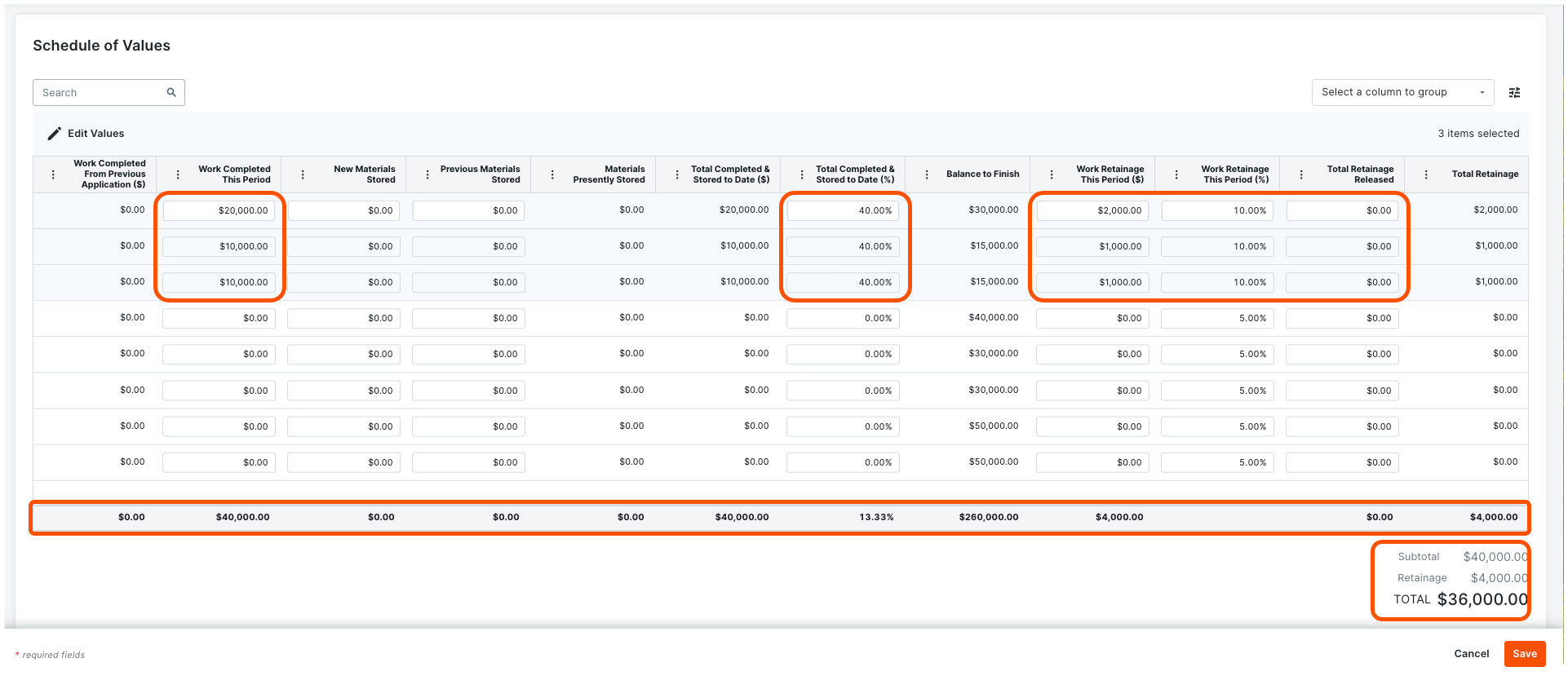The image size is (1568, 680).
Task: Open menu for Work Completed This Period column
Action: [x=178, y=174]
